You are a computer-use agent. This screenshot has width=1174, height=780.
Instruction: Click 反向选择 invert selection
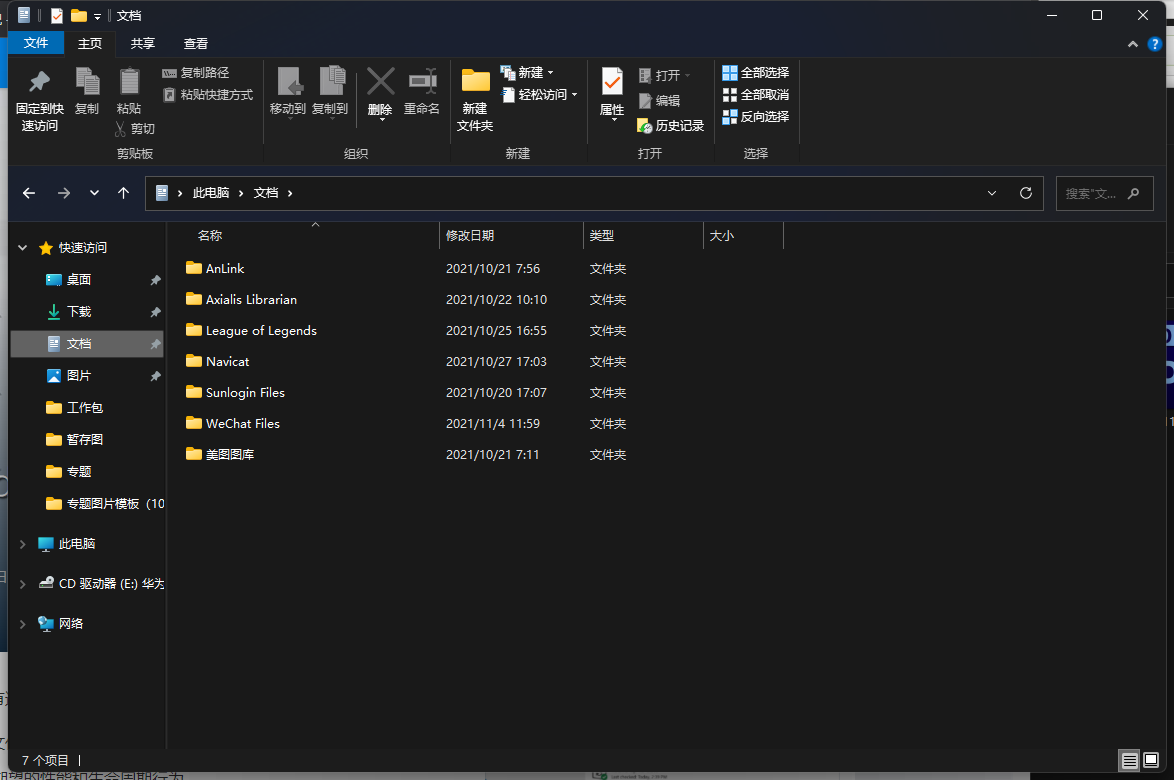pos(755,117)
